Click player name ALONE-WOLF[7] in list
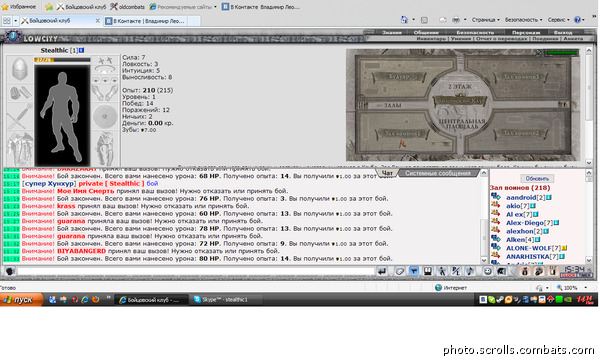The height and width of the screenshot is (360, 600). point(533,248)
